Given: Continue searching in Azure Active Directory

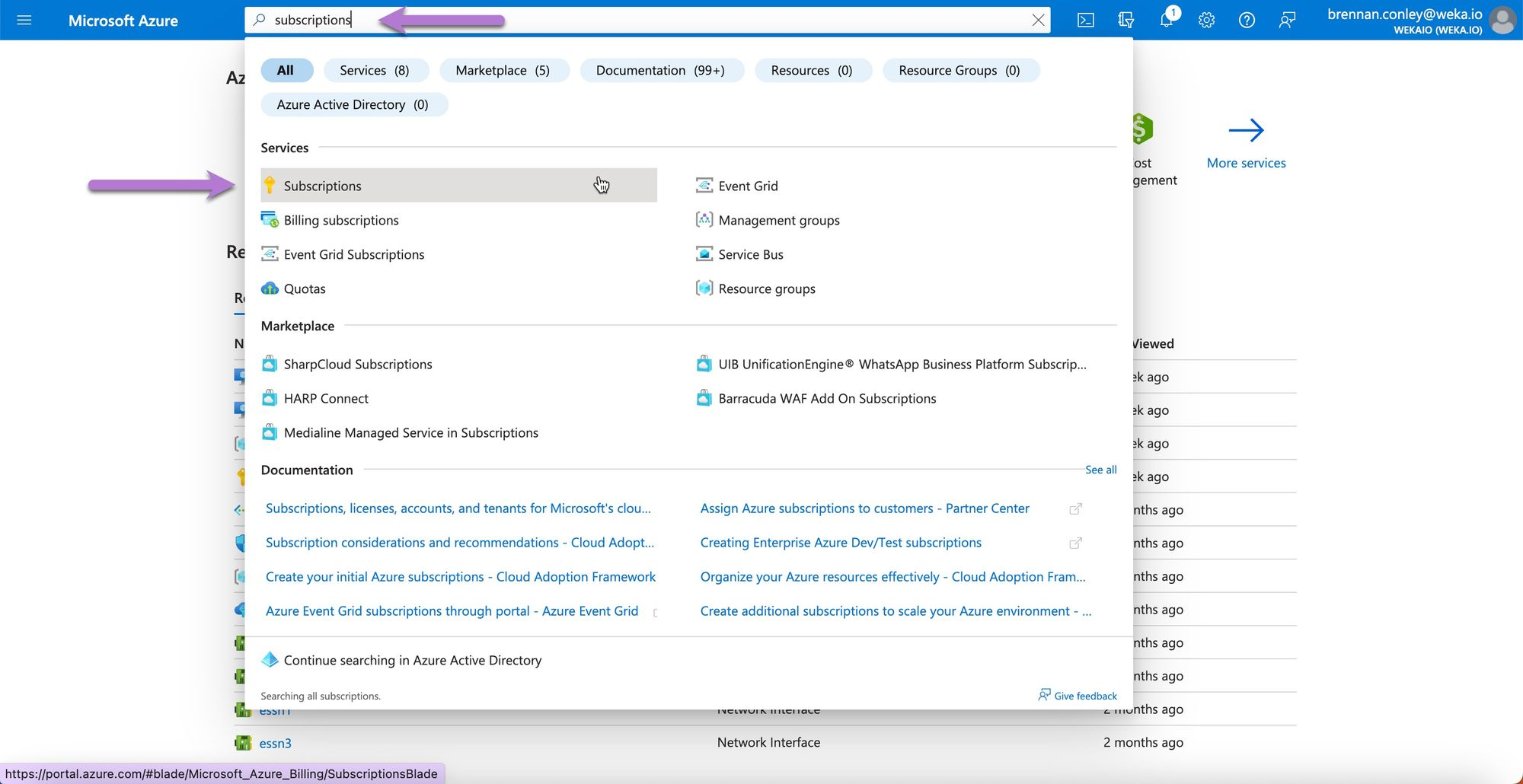Looking at the screenshot, I should [412, 660].
